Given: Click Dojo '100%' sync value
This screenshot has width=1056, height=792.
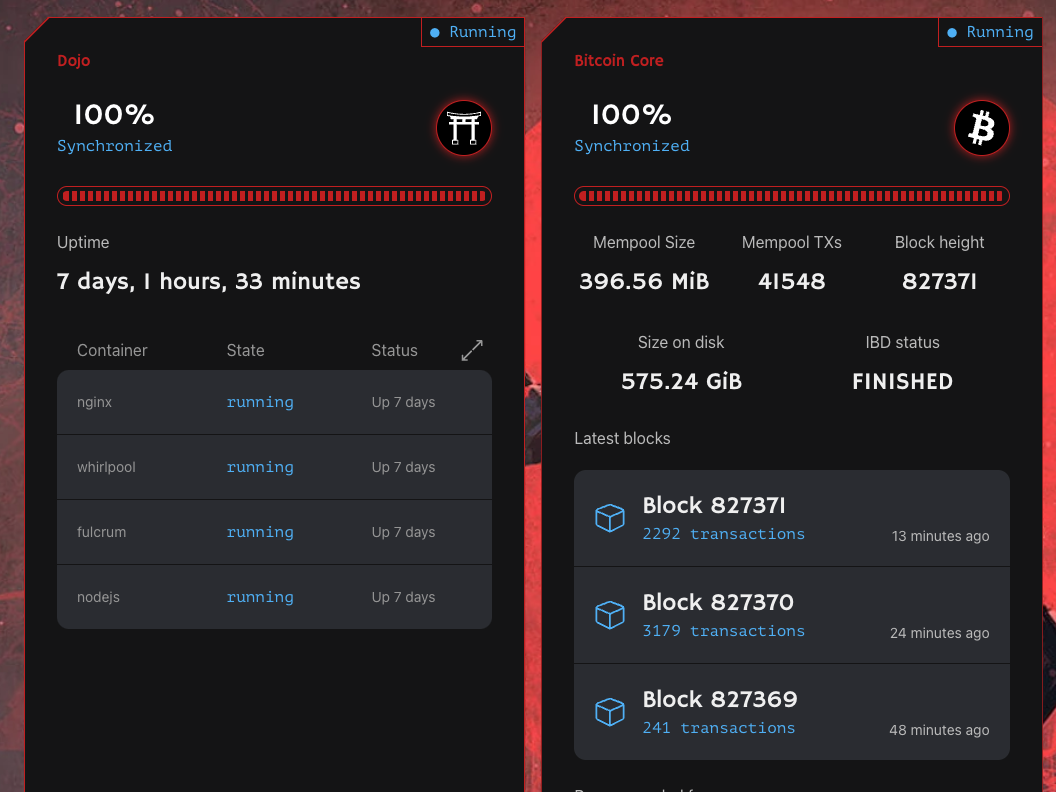Looking at the screenshot, I should [114, 114].
